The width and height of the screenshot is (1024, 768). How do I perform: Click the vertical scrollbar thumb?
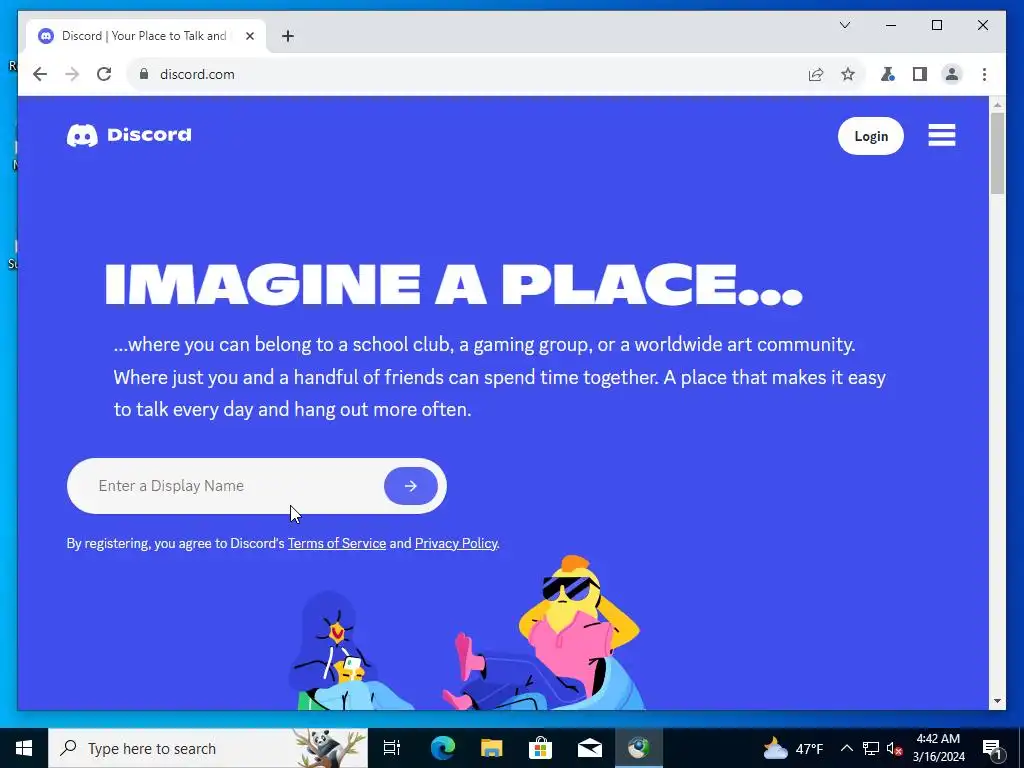point(997,153)
